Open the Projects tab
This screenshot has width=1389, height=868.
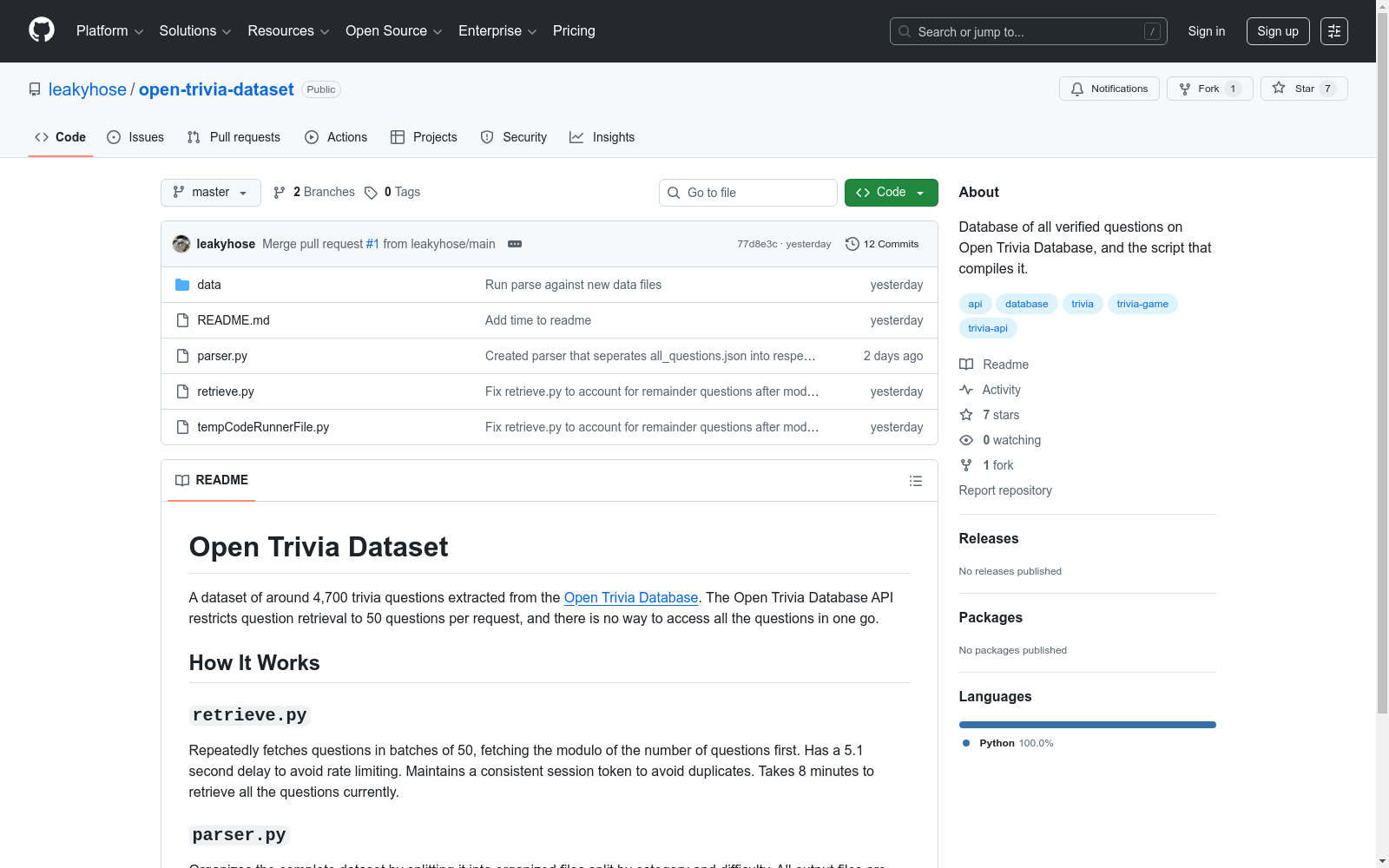click(424, 137)
